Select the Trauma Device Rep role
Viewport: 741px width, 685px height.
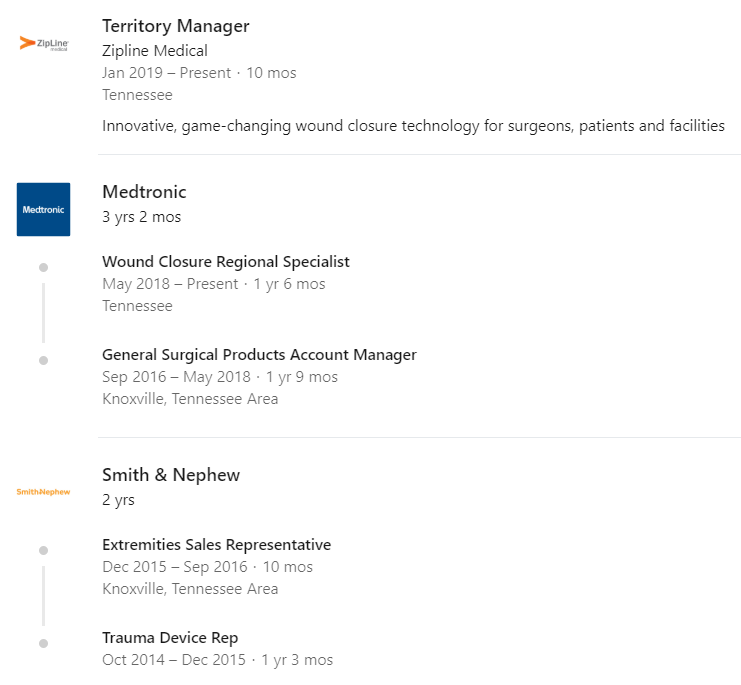(170, 638)
